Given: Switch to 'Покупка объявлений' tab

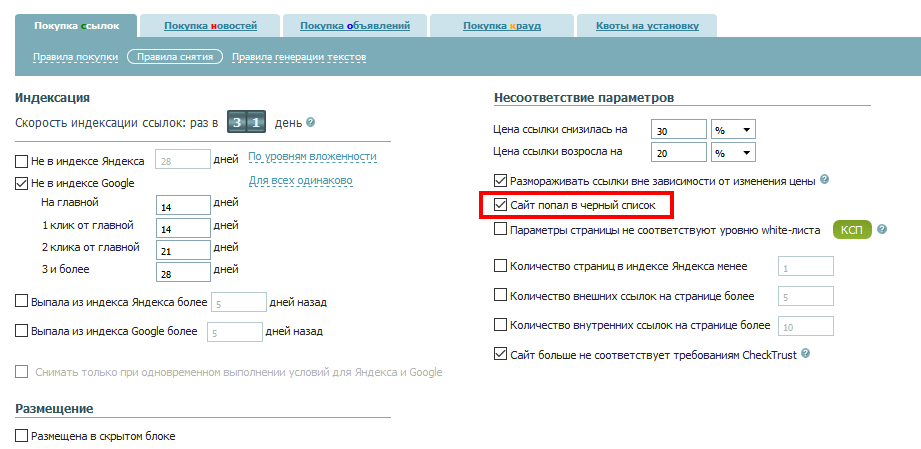Looking at the screenshot, I should coord(355,26).
